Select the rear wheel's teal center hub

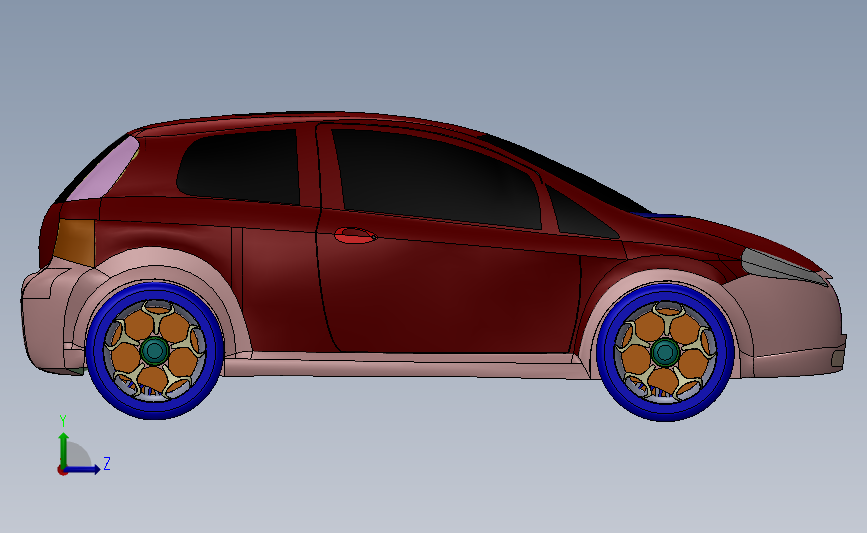tap(154, 350)
